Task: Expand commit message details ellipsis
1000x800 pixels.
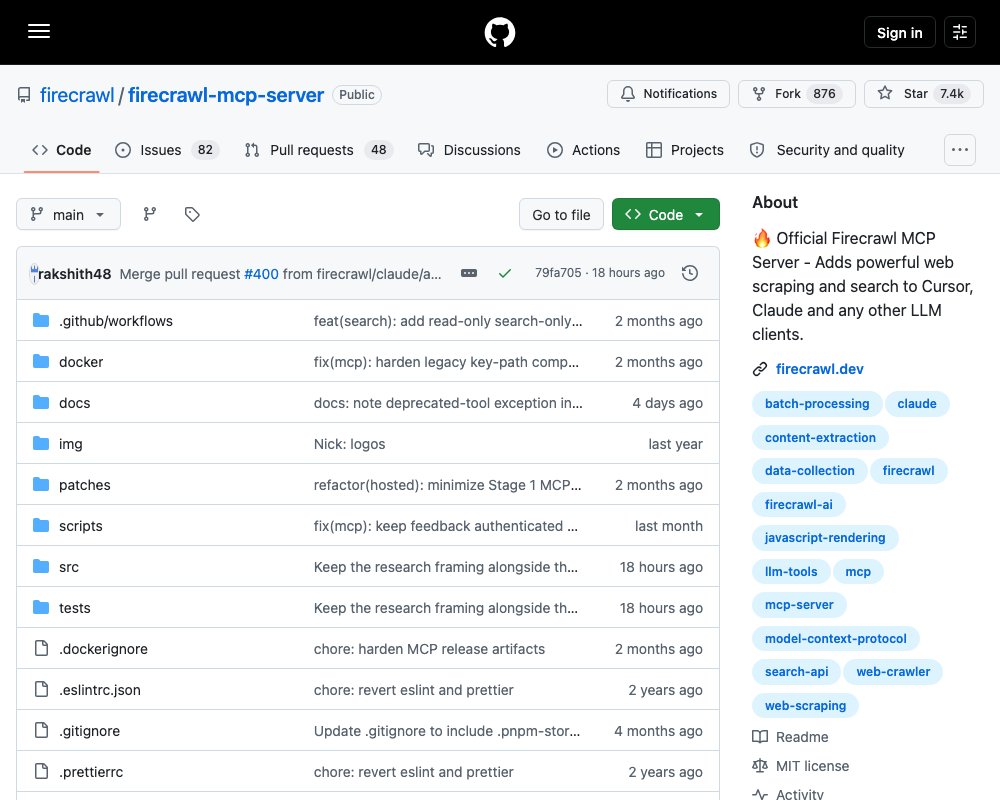Action: 469,273
